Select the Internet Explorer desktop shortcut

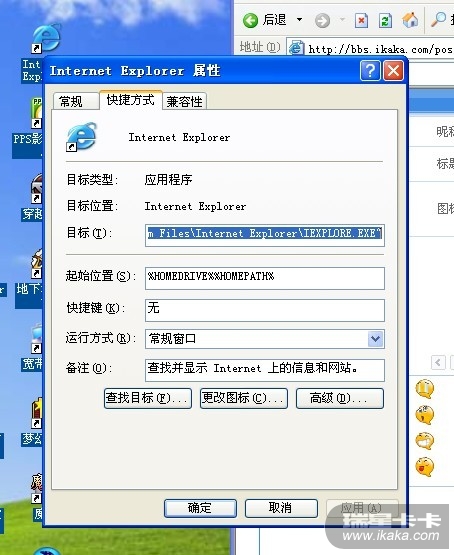(x=46, y=39)
